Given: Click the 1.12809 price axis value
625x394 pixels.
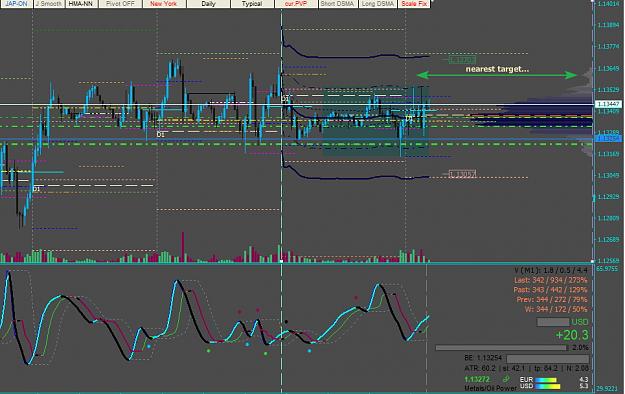Looking at the screenshot, I should pyautogui.click(x=609, y=219).
